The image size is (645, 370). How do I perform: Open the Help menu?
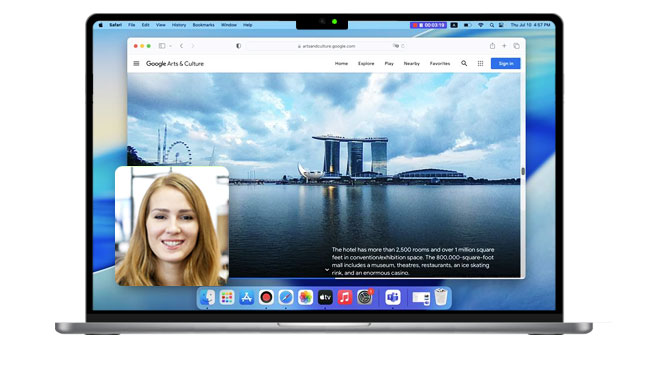[x=247, y=25]
